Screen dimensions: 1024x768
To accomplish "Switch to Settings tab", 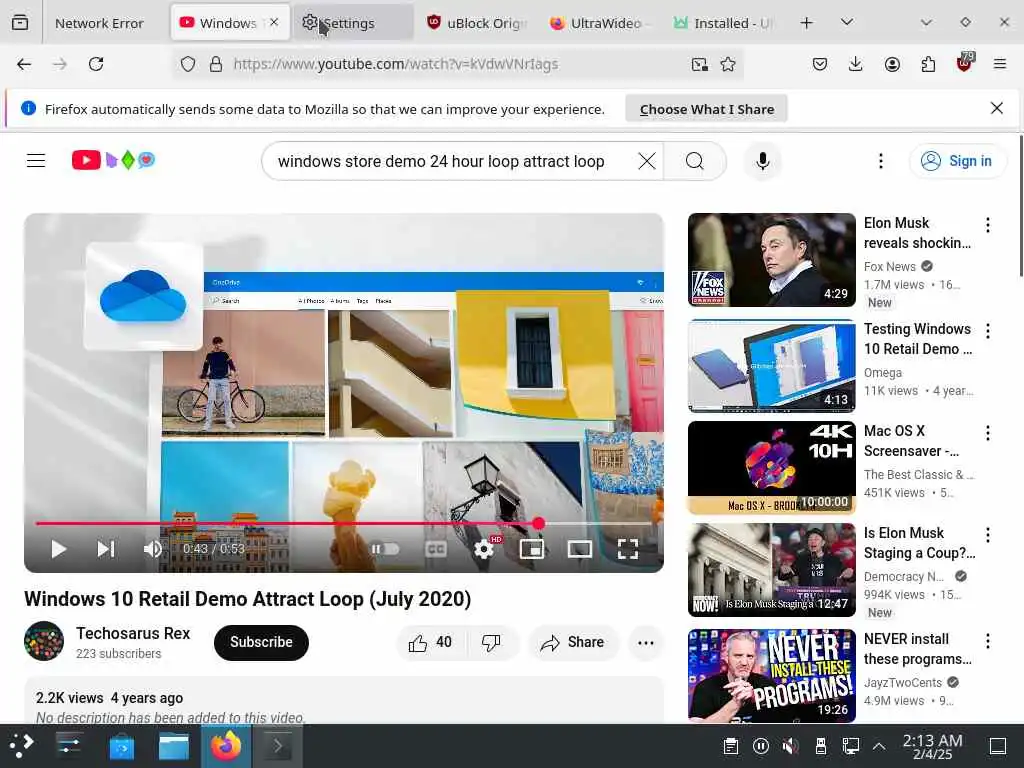I will tap(353, 23).
